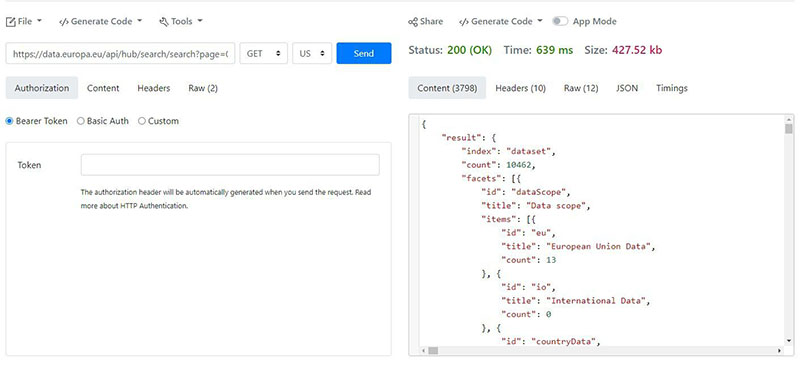Click the HTTP Authentication help text
Screen dimensions: 800x368
[x=226, y=200]
